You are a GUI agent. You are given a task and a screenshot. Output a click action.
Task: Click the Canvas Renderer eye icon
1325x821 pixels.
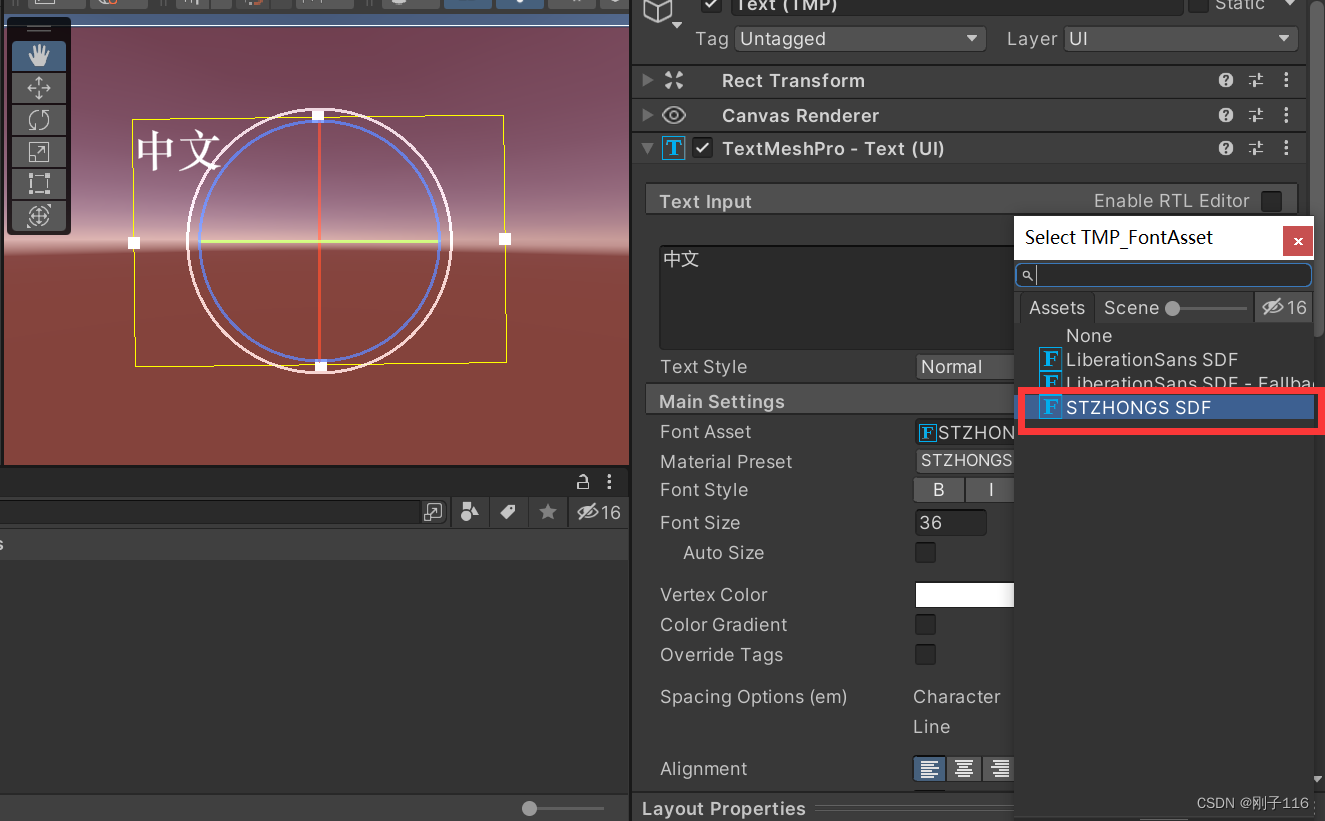[x=674, y=116]
